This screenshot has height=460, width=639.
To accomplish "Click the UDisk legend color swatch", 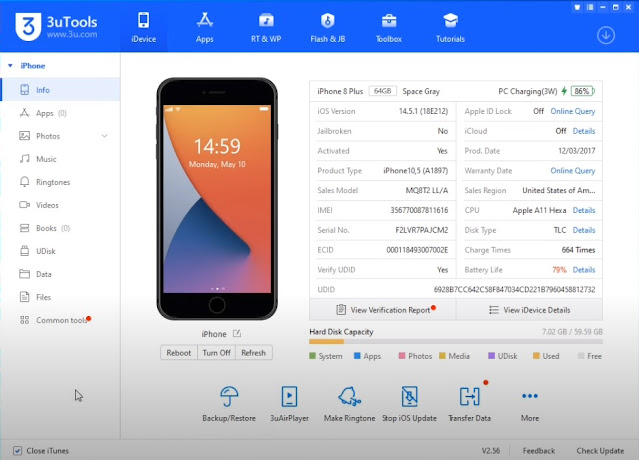I will 491,356.
